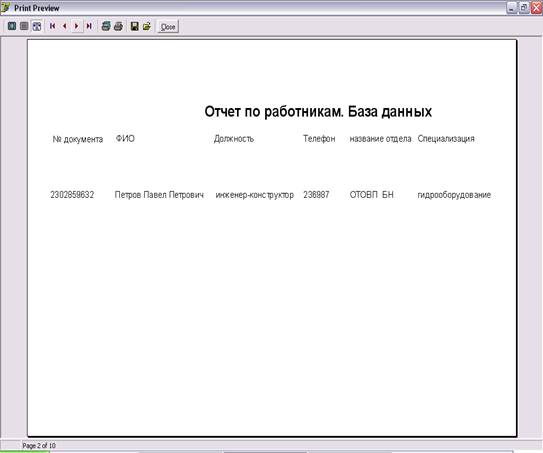Minimize the Print Preview window
The image size is (543, 453).
pyautogui.click(x=511, y=8)
